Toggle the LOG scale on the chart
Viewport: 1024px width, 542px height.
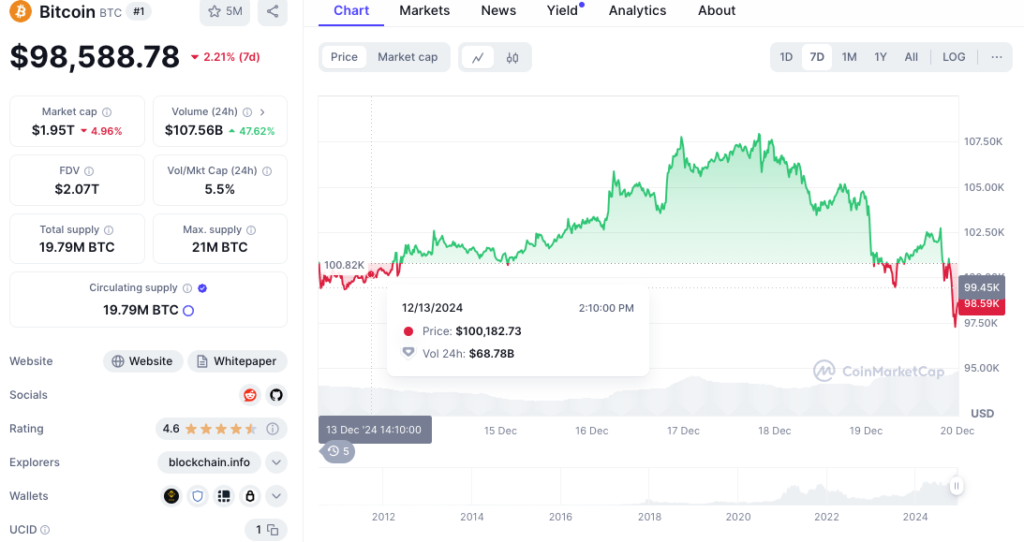click(x=953, y=57)
